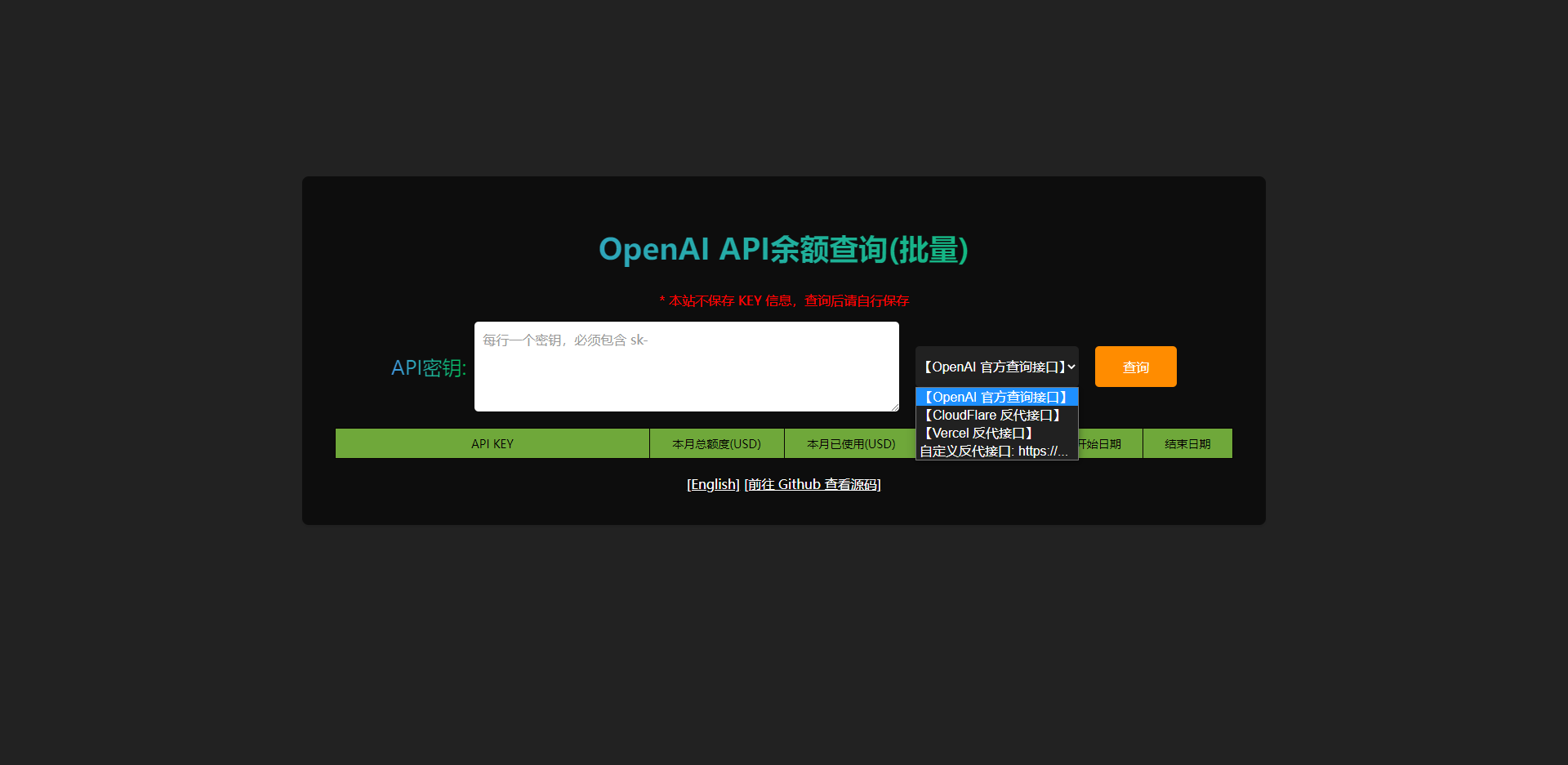Click the 本月已使用(USD) column header
This screenshot has height=765, width=1568.
[850, 443]
